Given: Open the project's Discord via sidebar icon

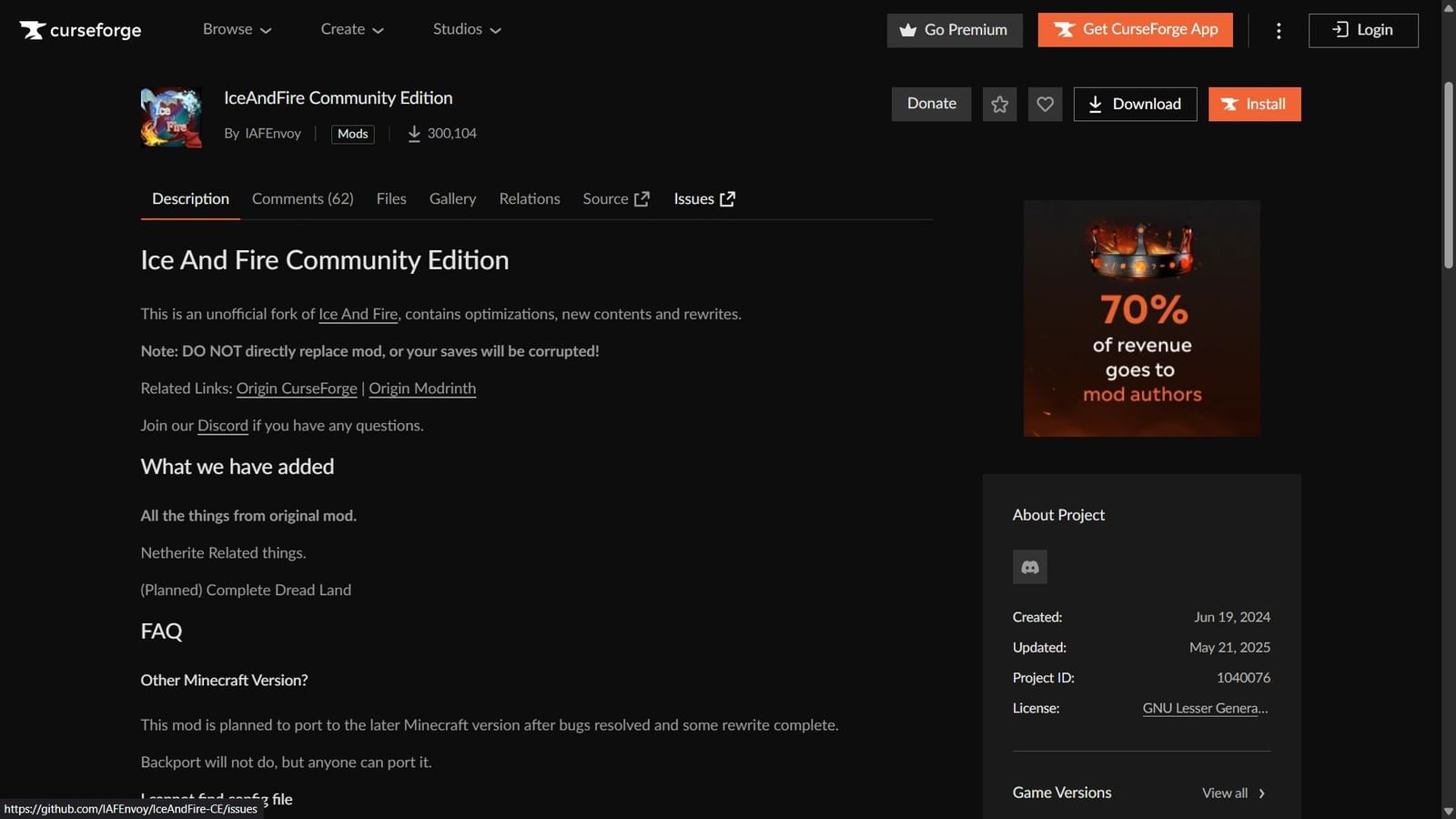Looking at the screenshot, I should 1029,566.
